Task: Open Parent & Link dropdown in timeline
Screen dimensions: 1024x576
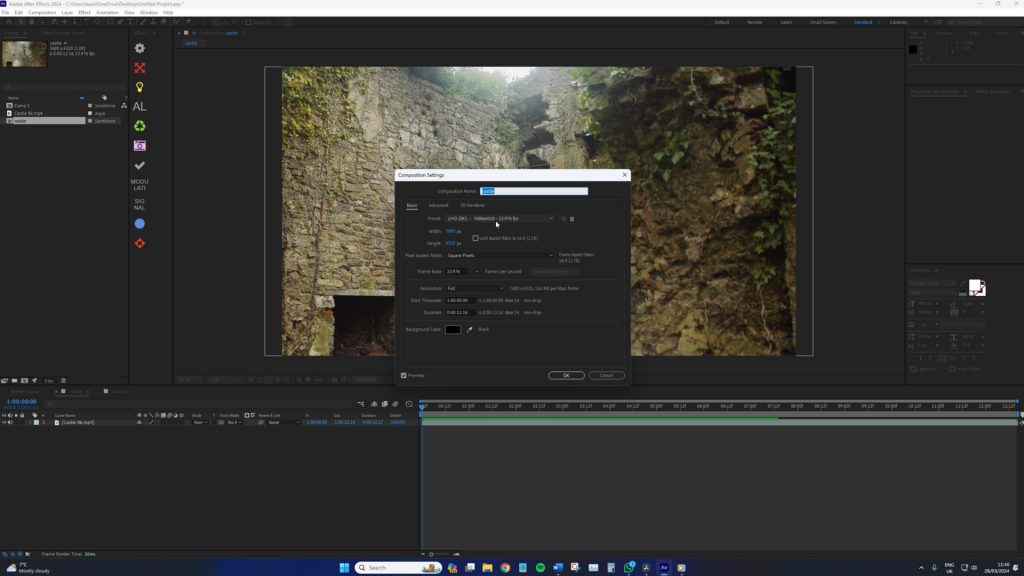Action: (283, 423)
